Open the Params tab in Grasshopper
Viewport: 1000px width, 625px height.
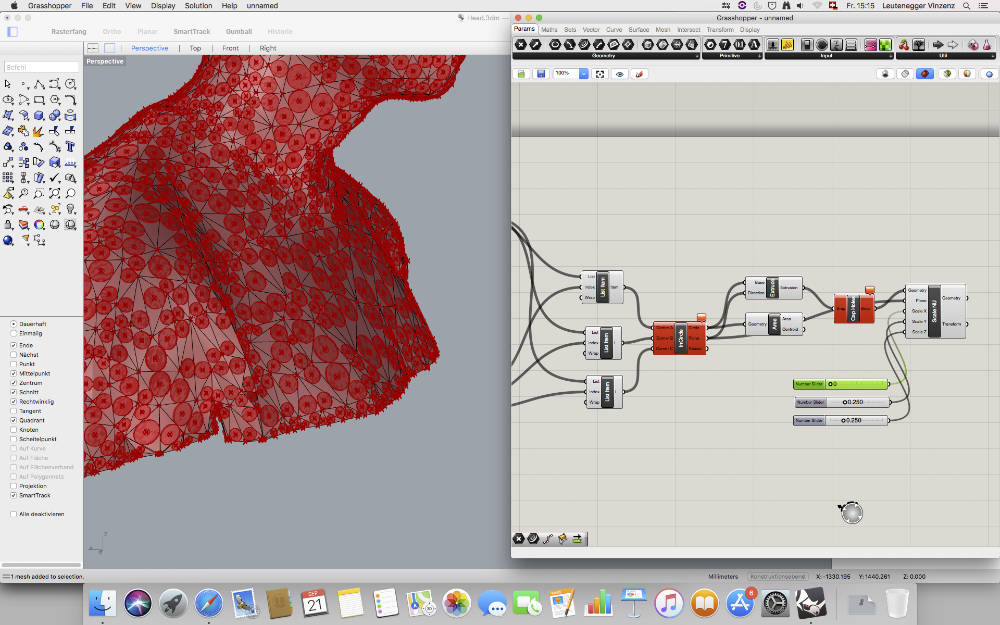[524, 29]
